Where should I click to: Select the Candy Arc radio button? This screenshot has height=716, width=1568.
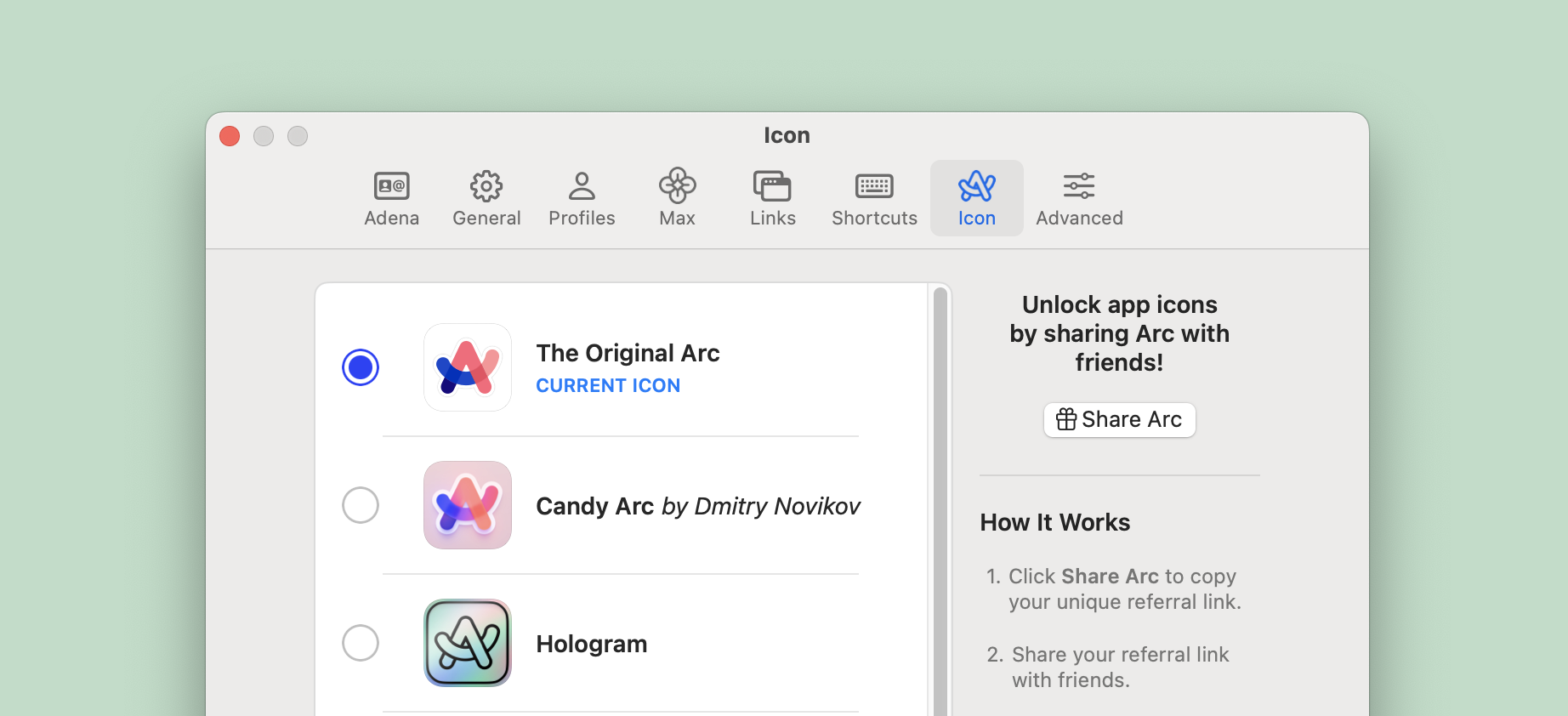point(361,505)
